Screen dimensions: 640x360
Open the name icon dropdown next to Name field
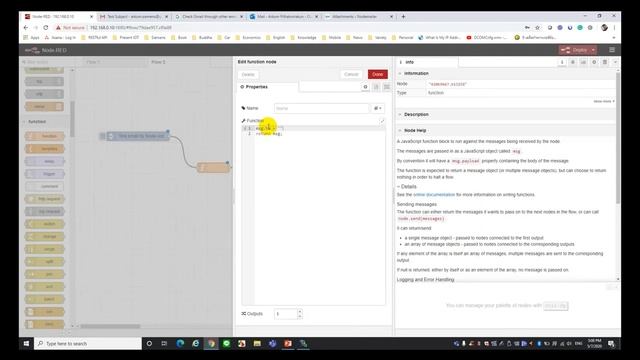(378, 108)
